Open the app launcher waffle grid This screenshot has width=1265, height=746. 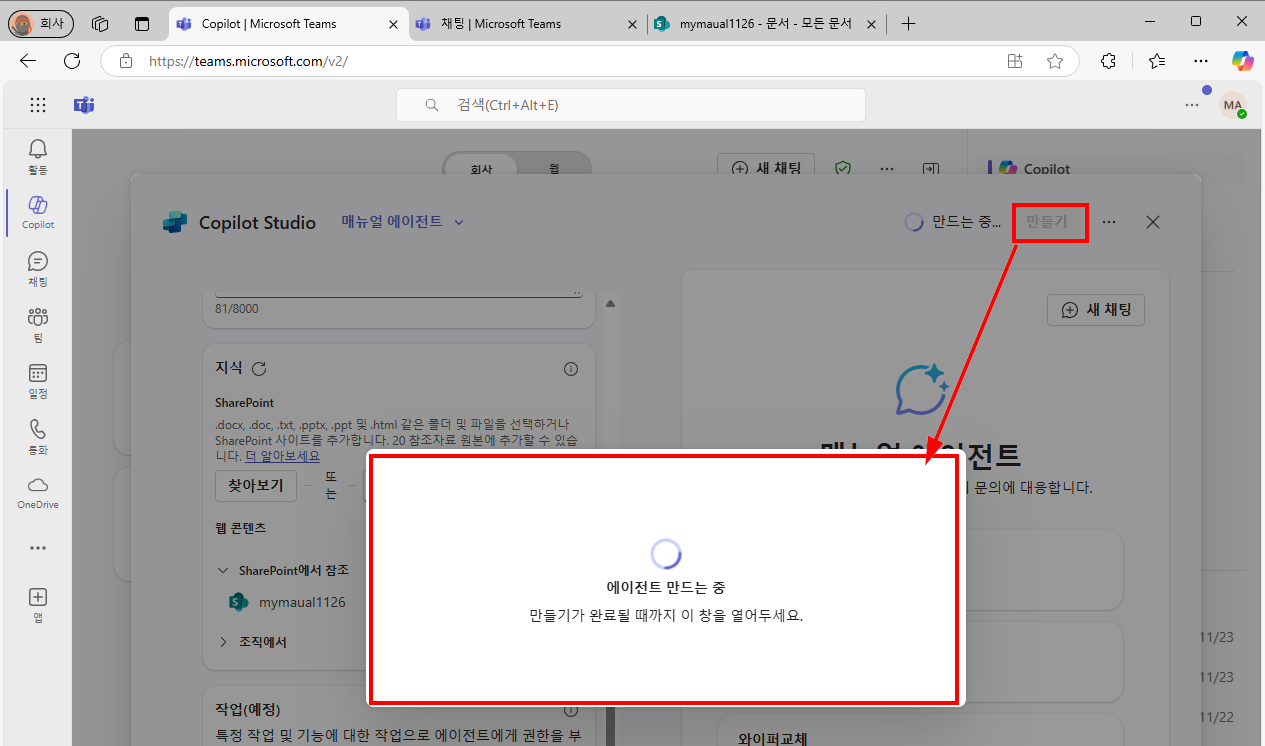click(x=38, y=105)
